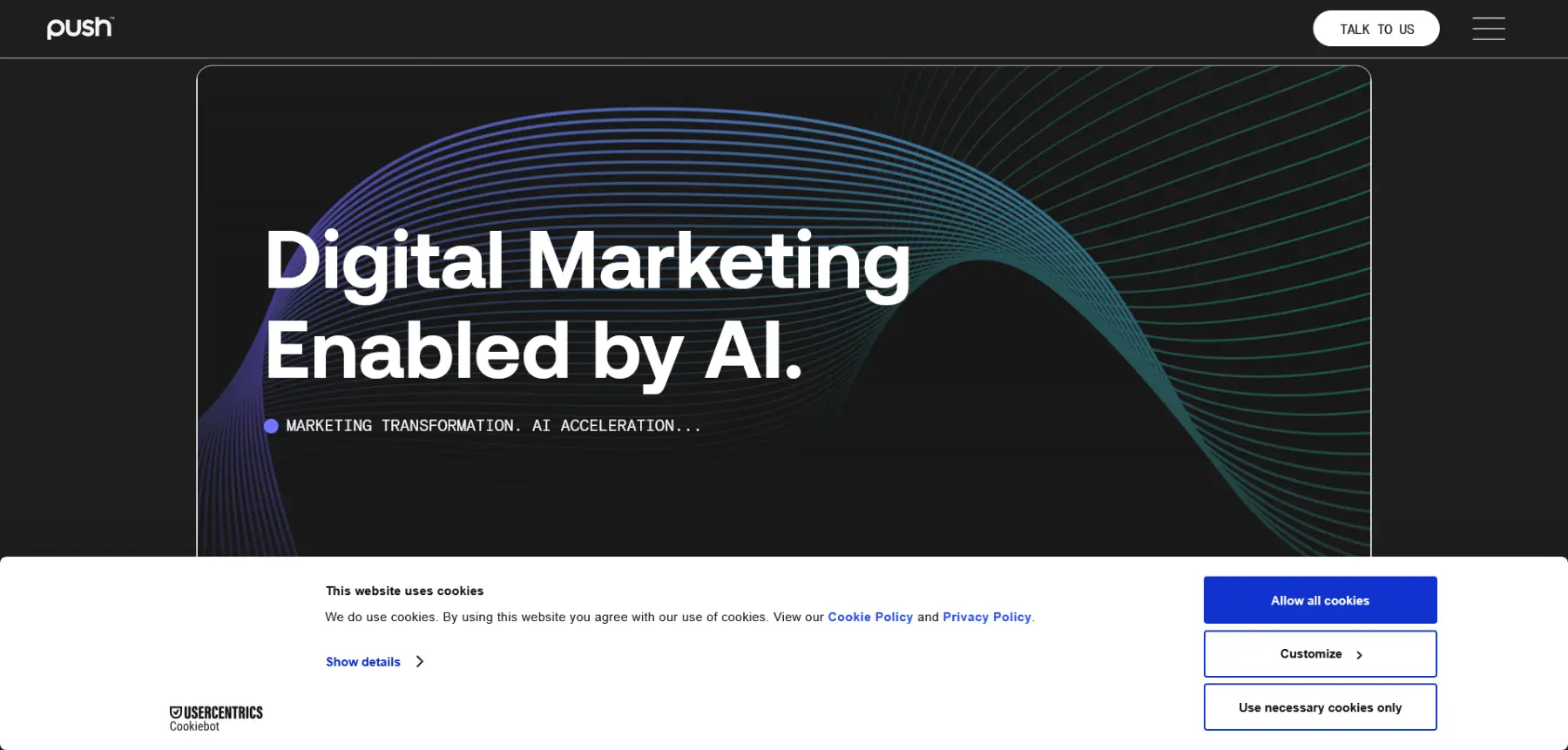The height and width of the screenshot is (750, 1568).
Task: Open the Cookie Policy link
Action: click(870, 617)
